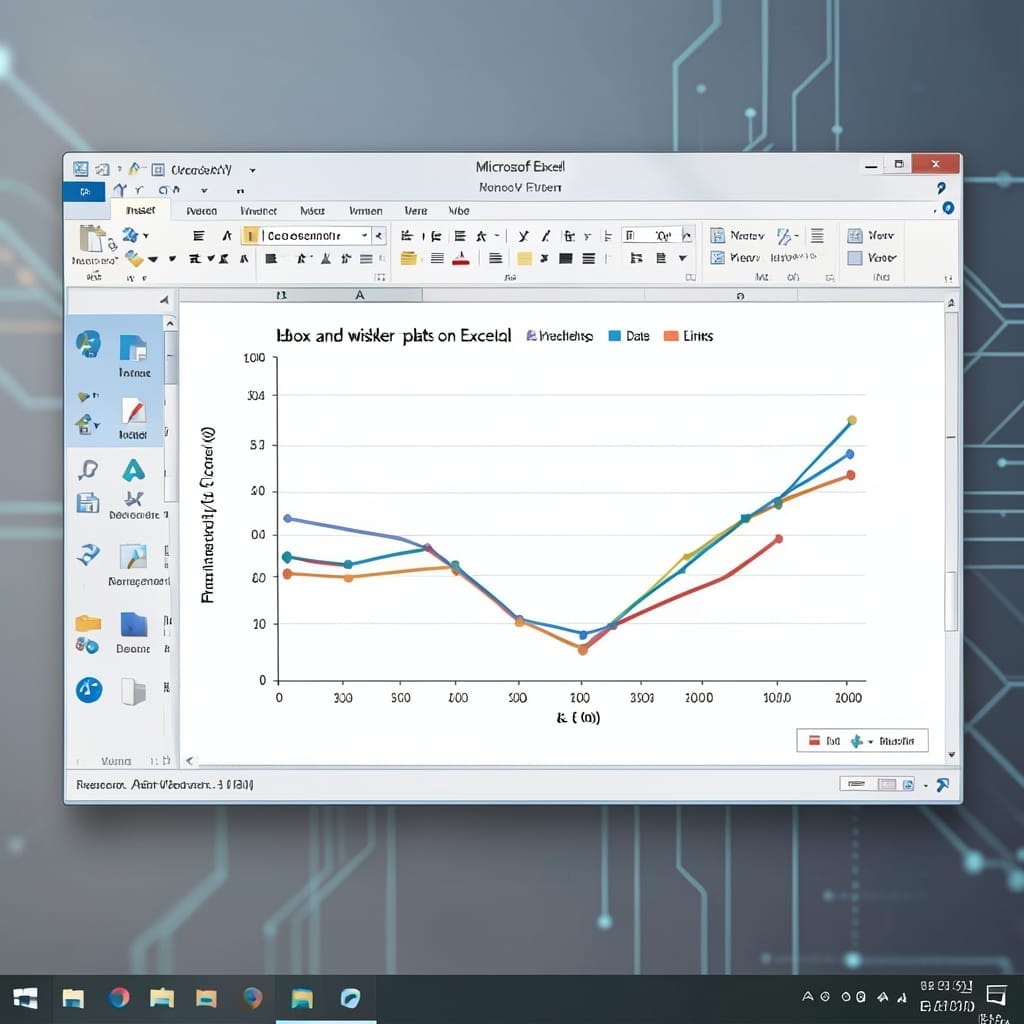Click the dark blue folder icon labeled Deonre
The image size is (1024, 1024).
134,624
